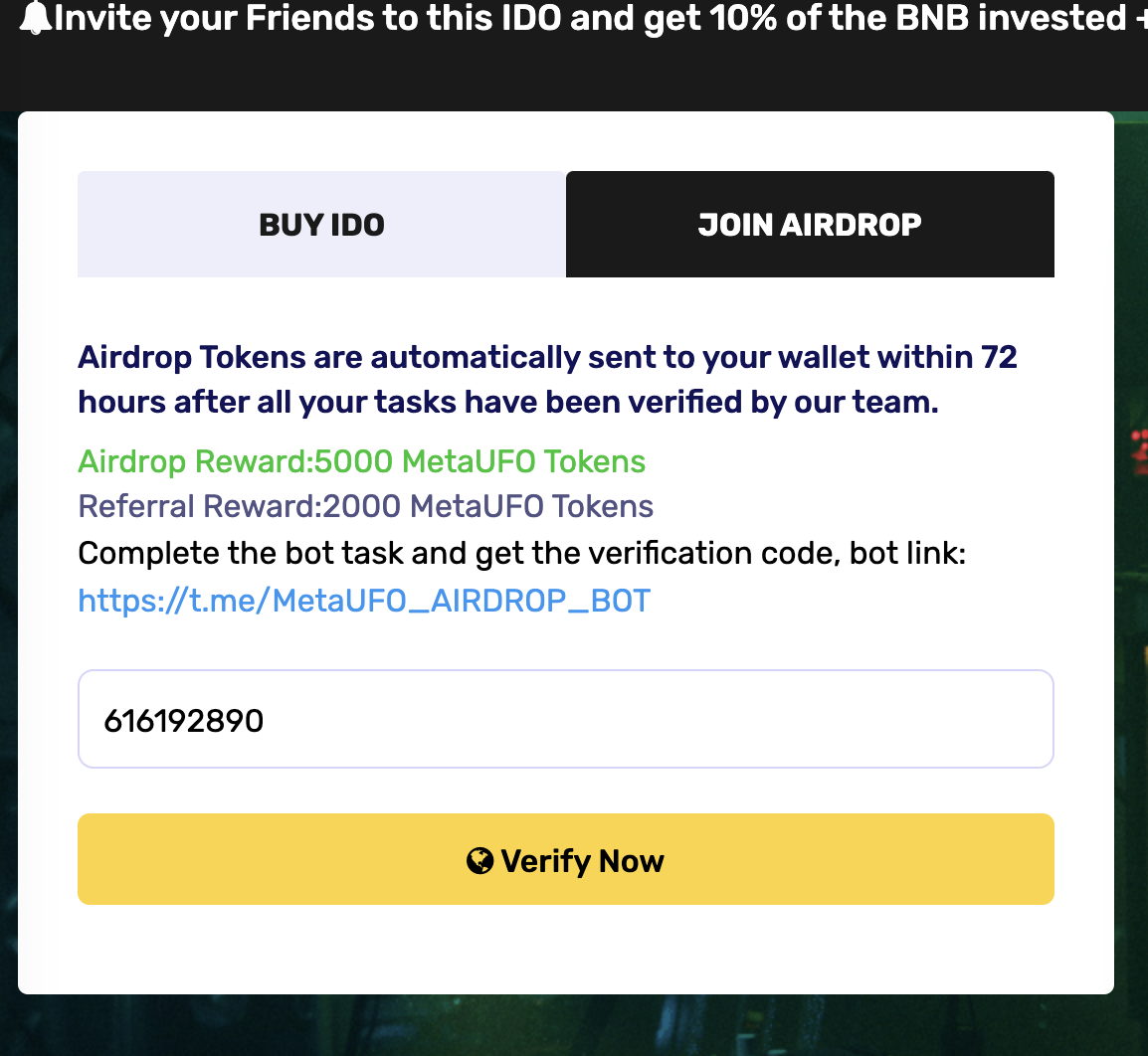Image resolution: width=1148 pixels, height=1056 pixels.
Task: Focus the verification code input field
Action: click(x=565, y=719)
